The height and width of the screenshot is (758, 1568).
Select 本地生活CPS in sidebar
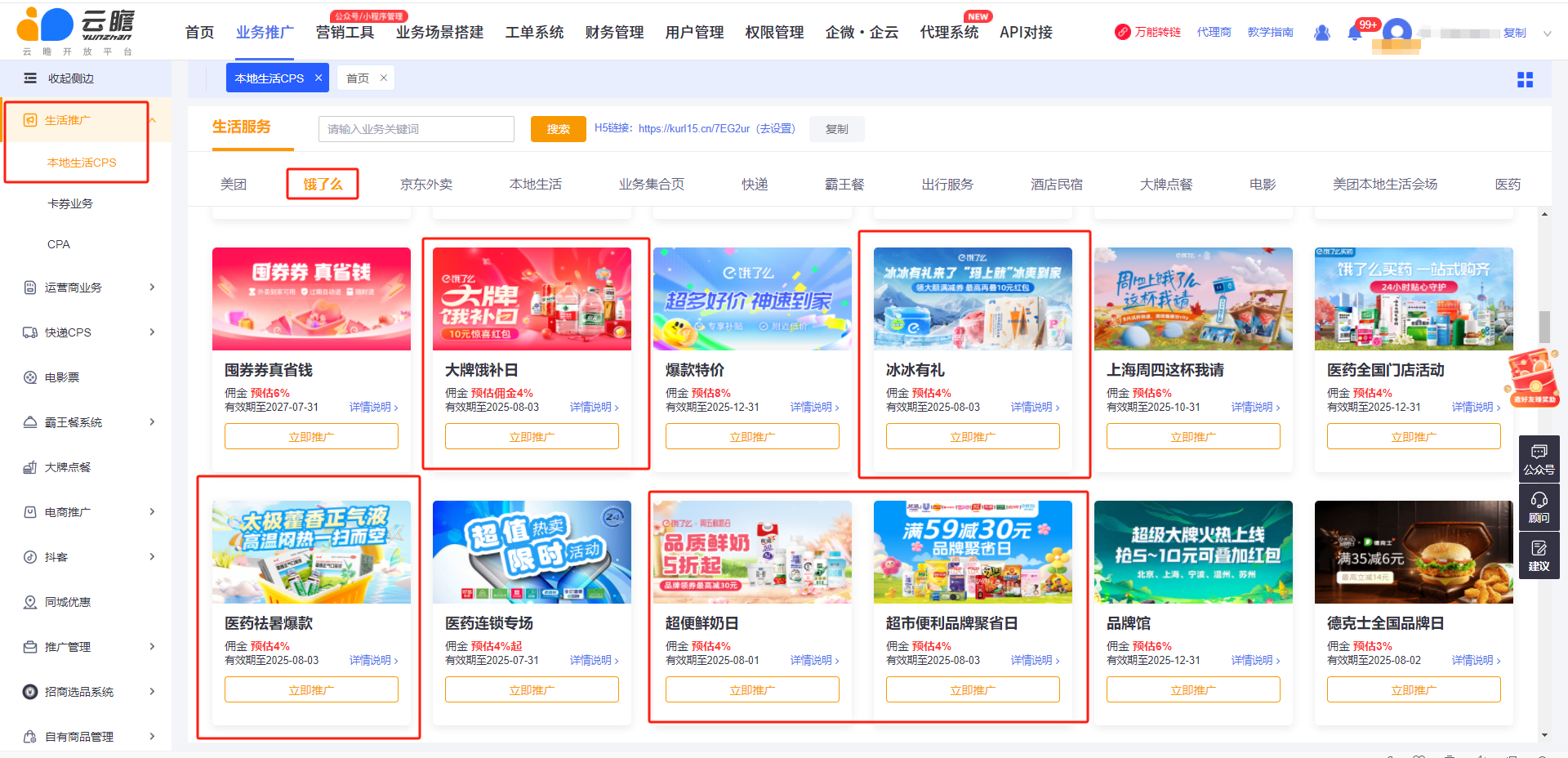coord(82,163)
